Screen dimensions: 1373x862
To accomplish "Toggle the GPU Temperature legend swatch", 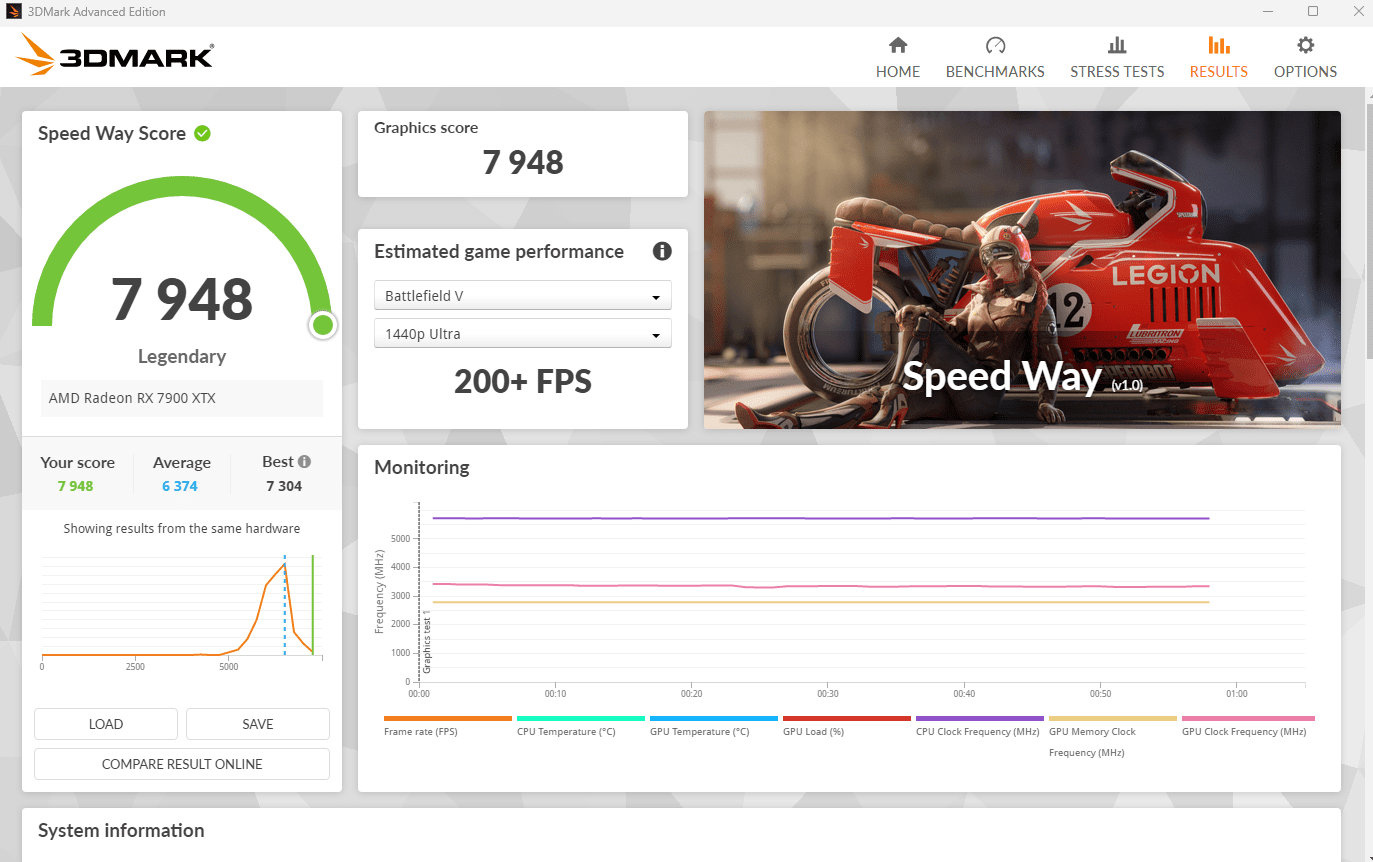I will [x=714, y=718].
